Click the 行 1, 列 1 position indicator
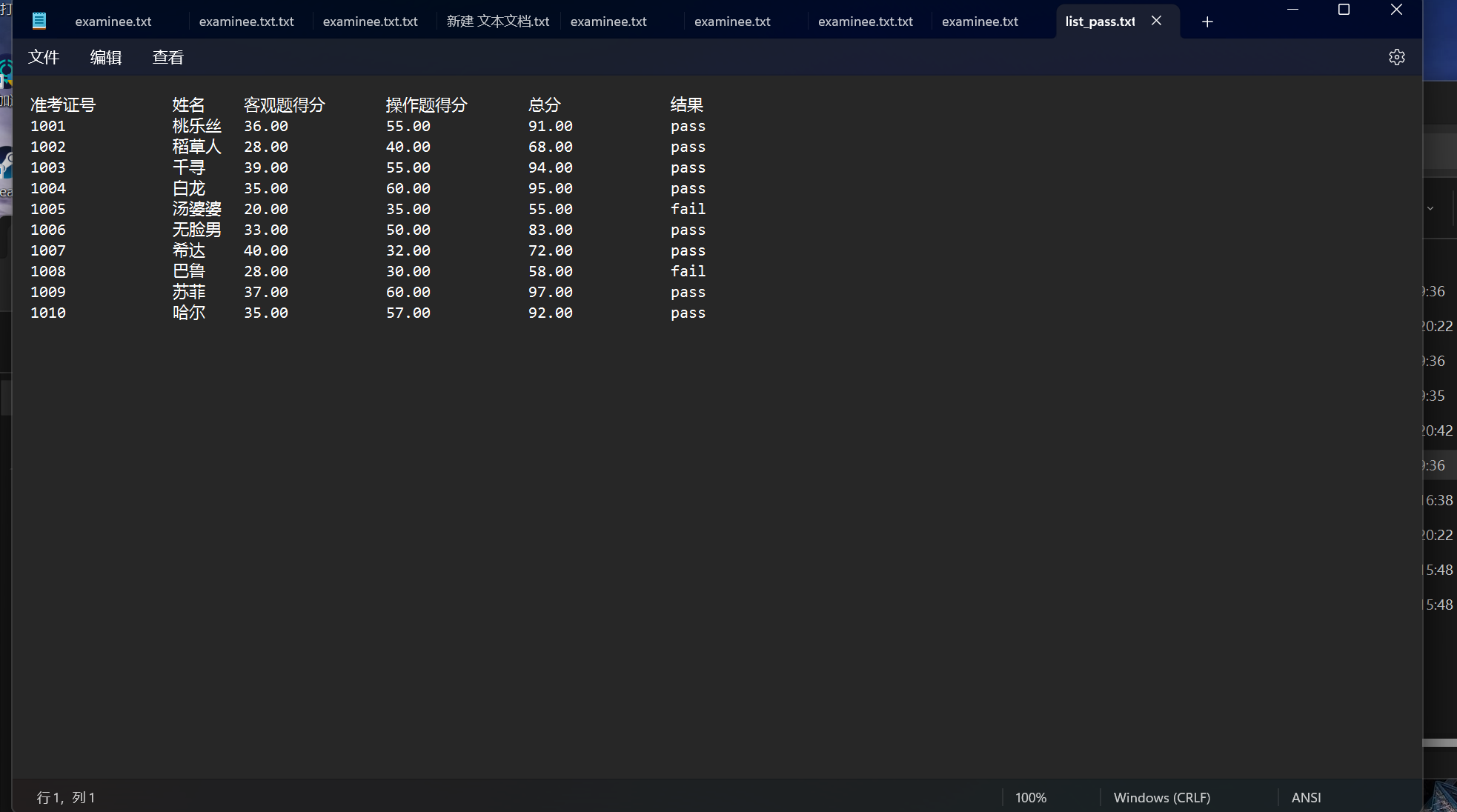Image resolution: width=1457 pixels, height=812 pixels. point(66,797)
